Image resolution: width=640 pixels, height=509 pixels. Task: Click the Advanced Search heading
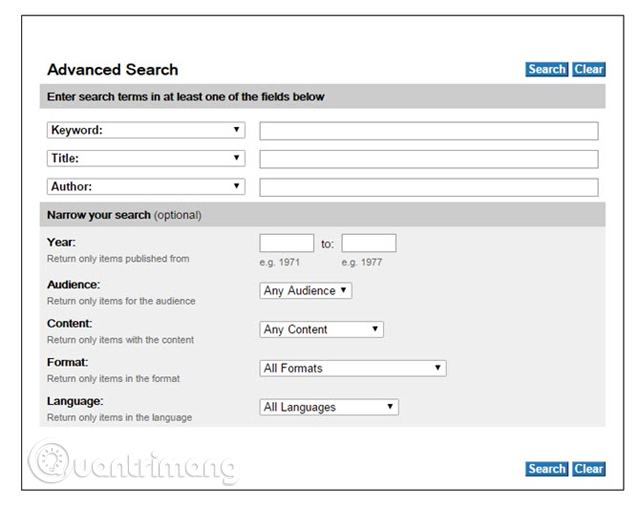(112, 70)
